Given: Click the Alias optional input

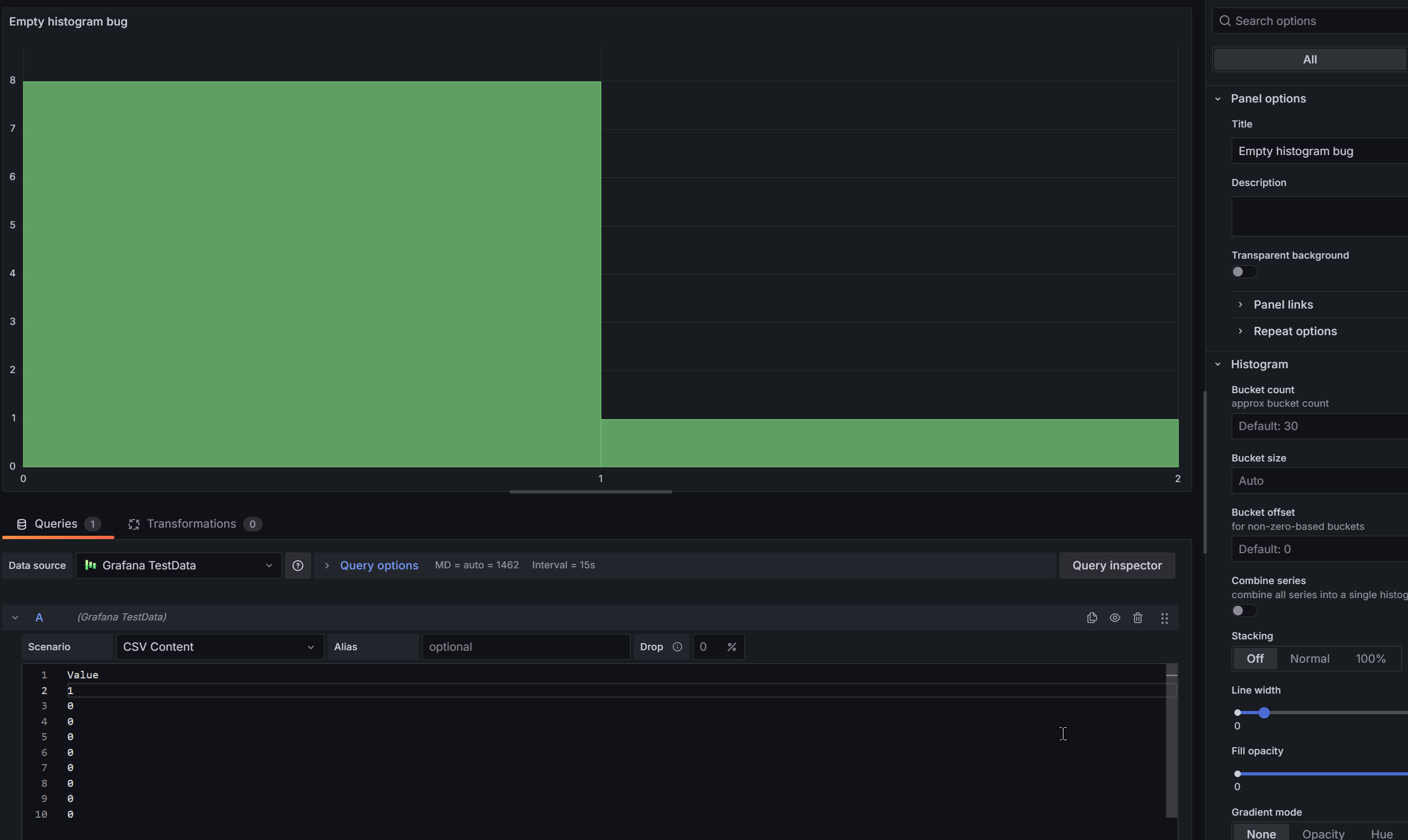Looking at the screenshot, I should click(526, 646).
